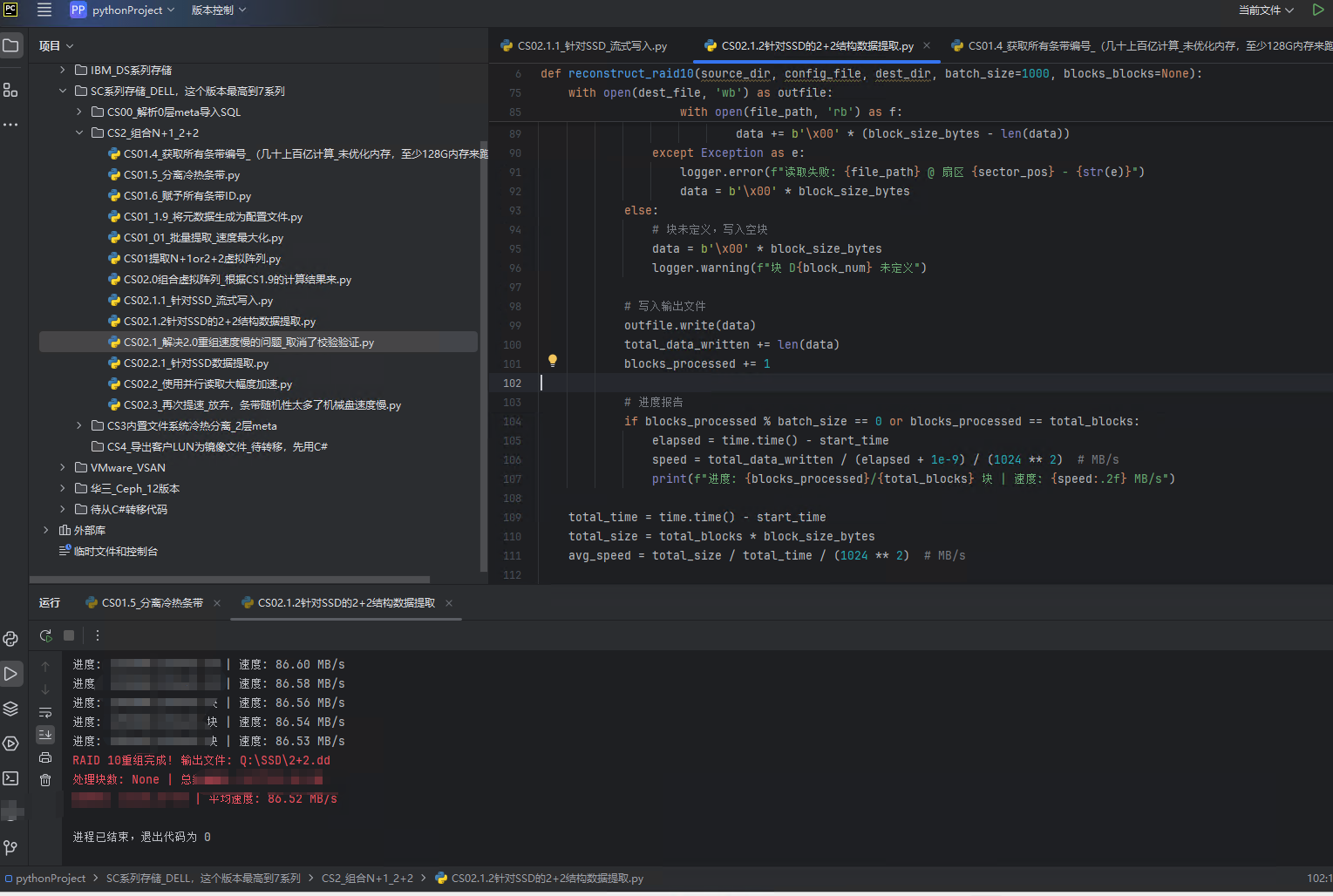Click the Structure tool window icon
The image size is (1333, 896).
coord(10,90)
